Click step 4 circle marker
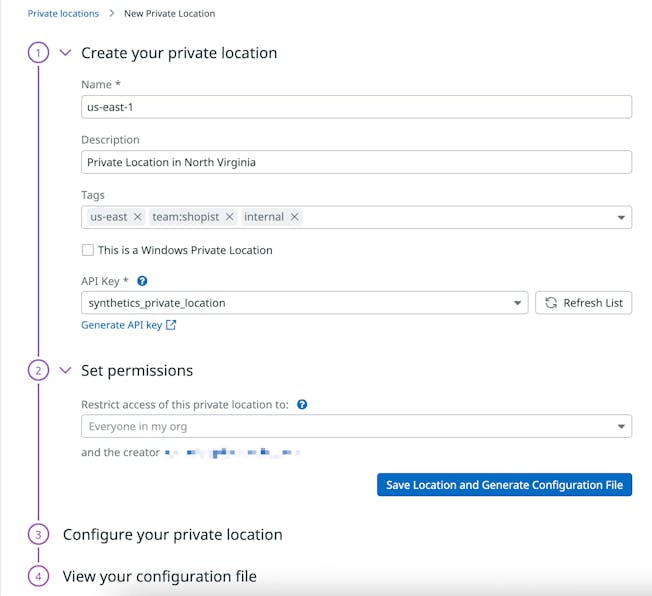This screenshot has height=596, width=652. pos(38,576)
